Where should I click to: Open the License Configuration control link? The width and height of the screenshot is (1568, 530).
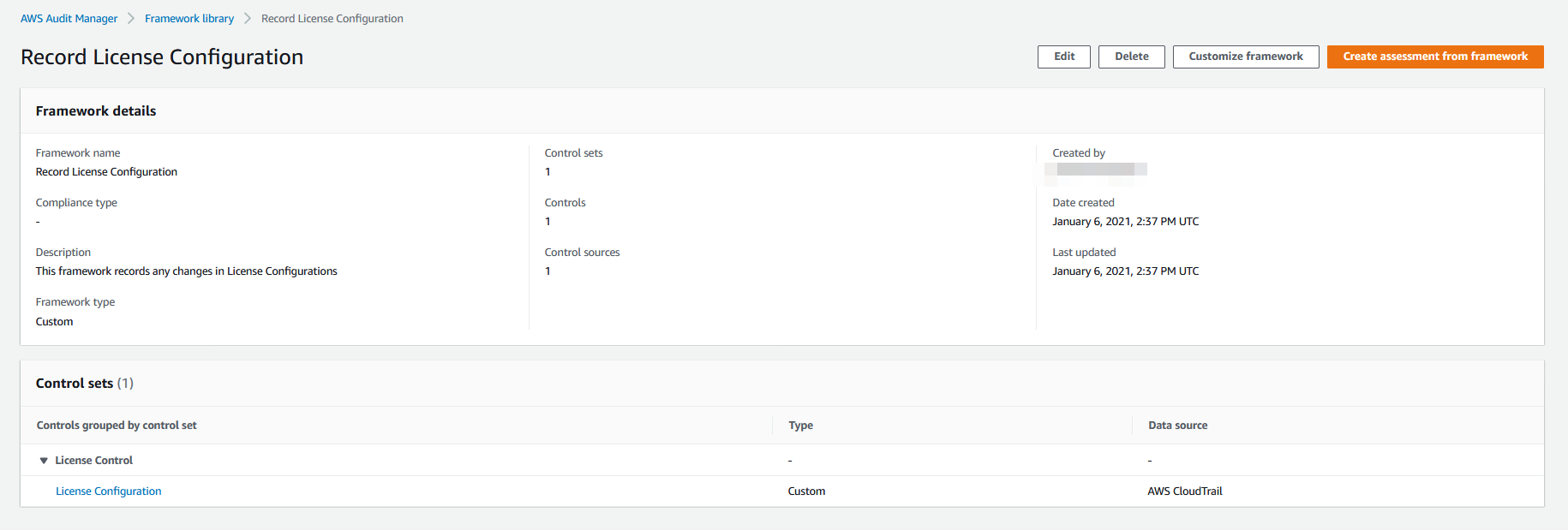tap(109, 491)
